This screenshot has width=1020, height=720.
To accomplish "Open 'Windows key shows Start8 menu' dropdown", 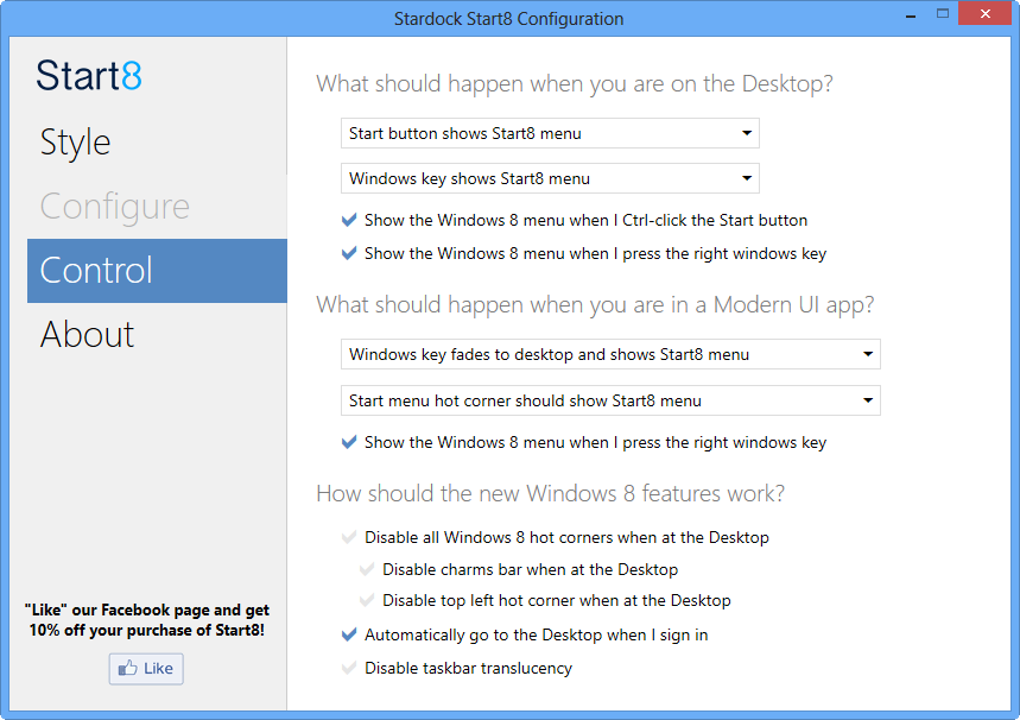I will pyautogui.click(x=550, y=178).
